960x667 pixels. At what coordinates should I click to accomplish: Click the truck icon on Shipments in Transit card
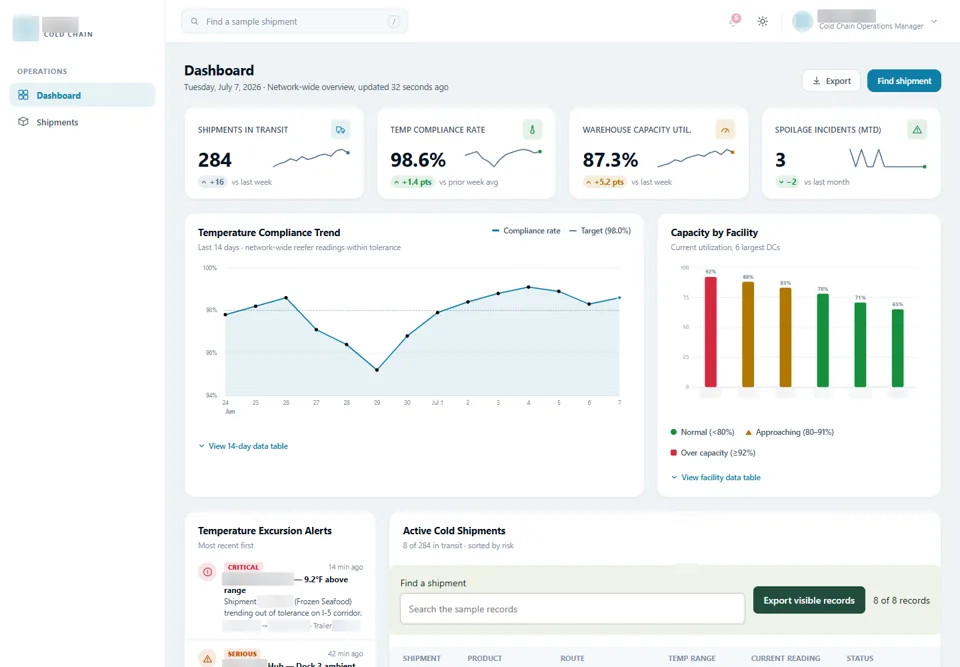coord(340,130)
